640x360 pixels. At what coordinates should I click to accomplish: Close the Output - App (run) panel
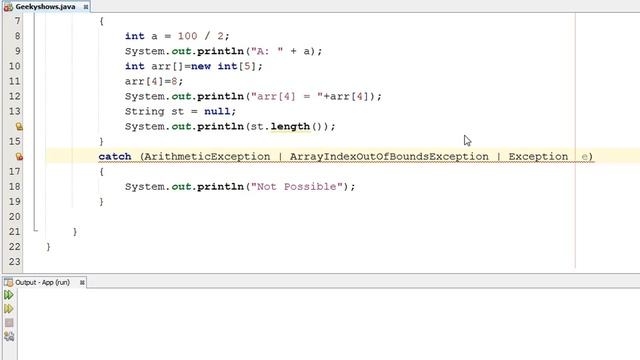tap(82, 282)
